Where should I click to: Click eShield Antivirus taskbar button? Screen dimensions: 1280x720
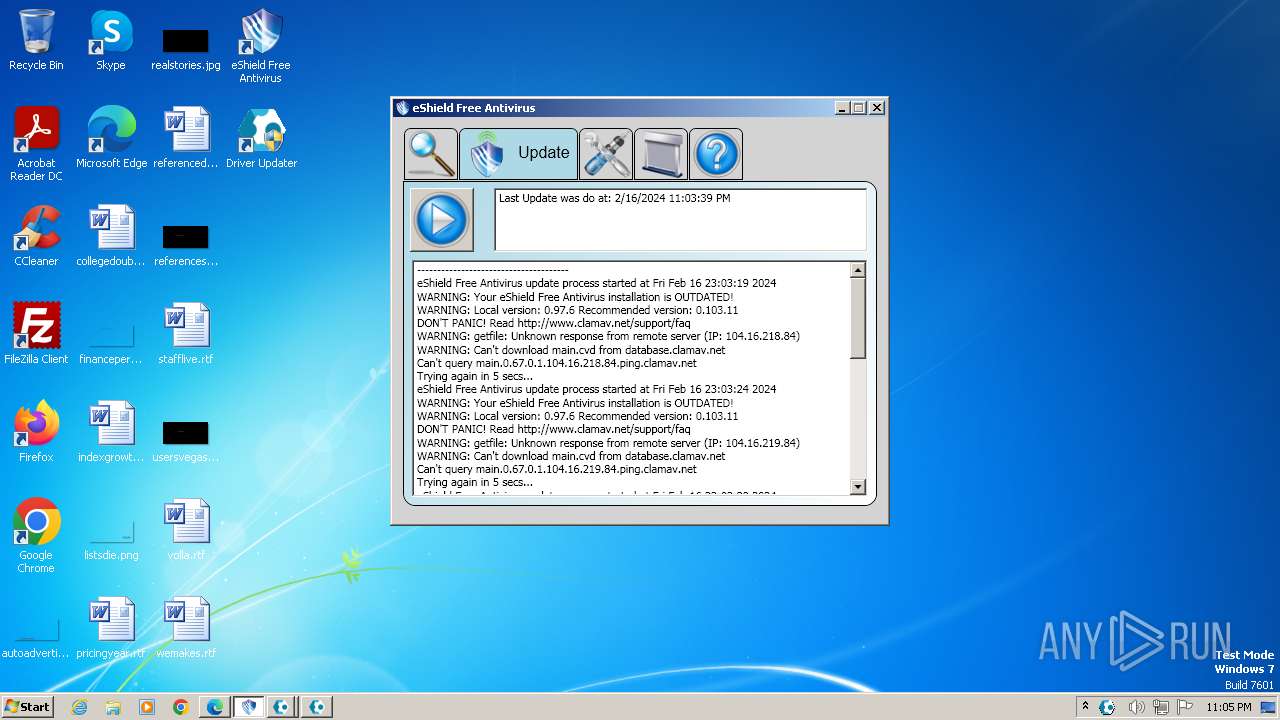[x=249, y=707]
